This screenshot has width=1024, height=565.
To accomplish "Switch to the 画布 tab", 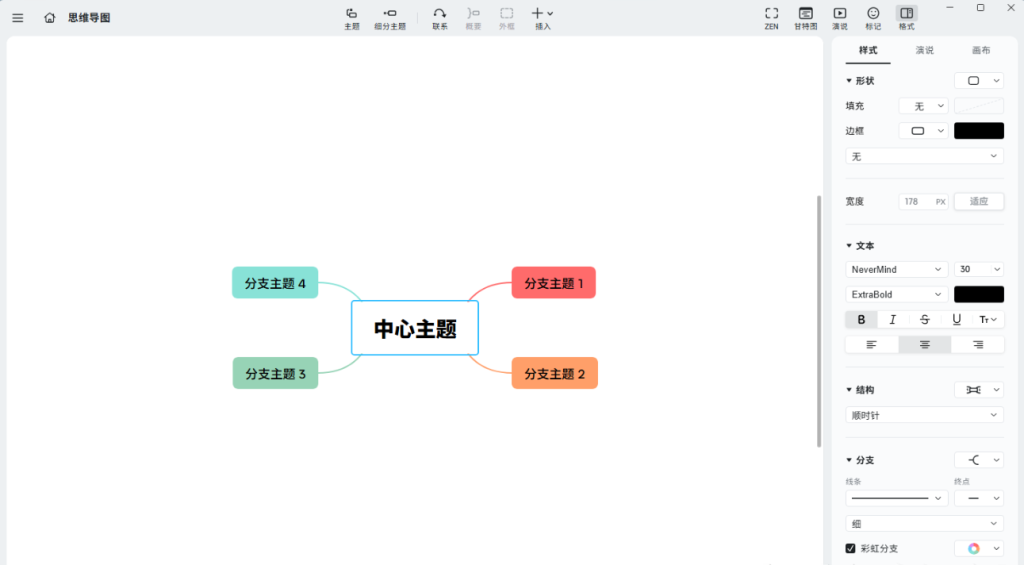I will [x=981, y=50].
